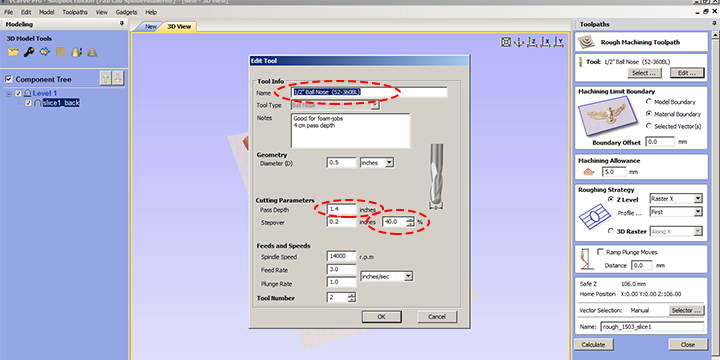Viewport: 720px width, 360px height.
Task: Open the Help menu
Action: pos(151,12)
